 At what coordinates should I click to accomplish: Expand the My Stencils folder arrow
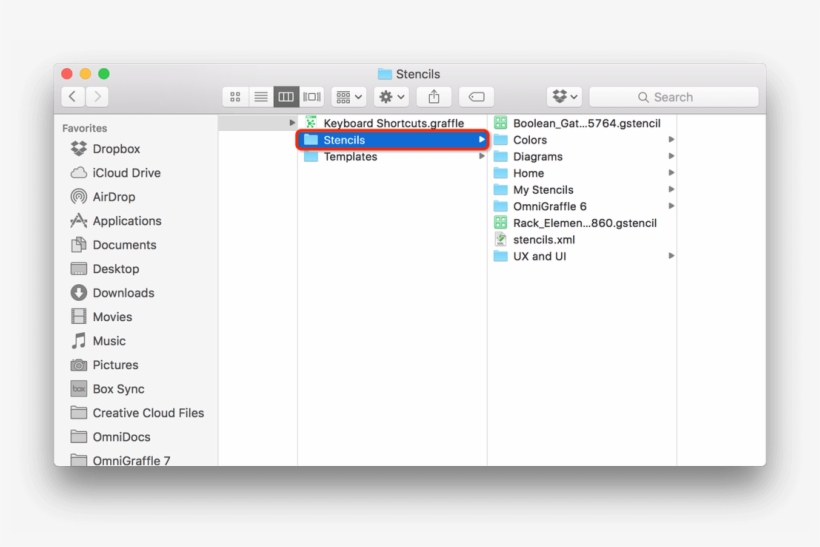[671, 189]
